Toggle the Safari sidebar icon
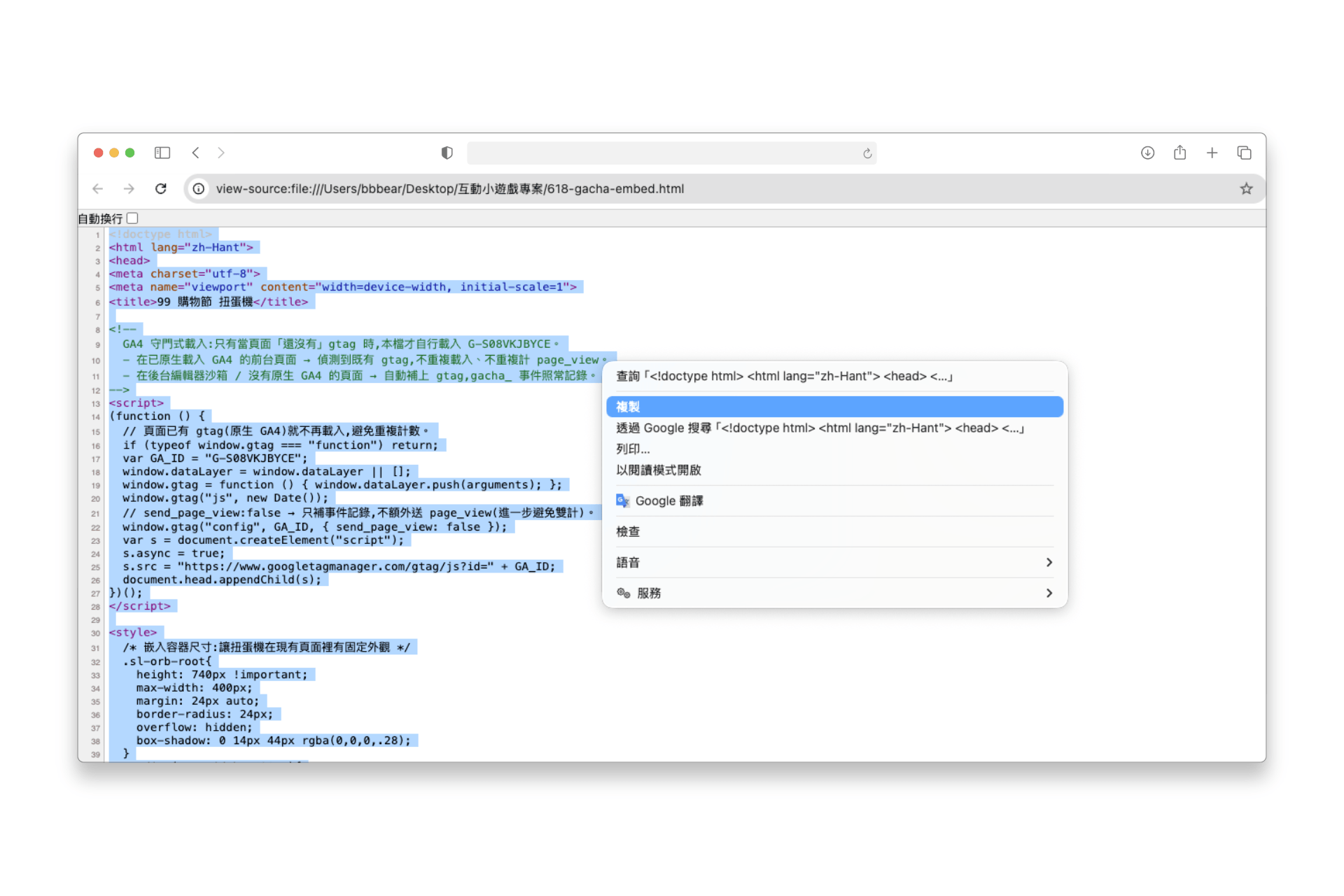 pos(162,153)
